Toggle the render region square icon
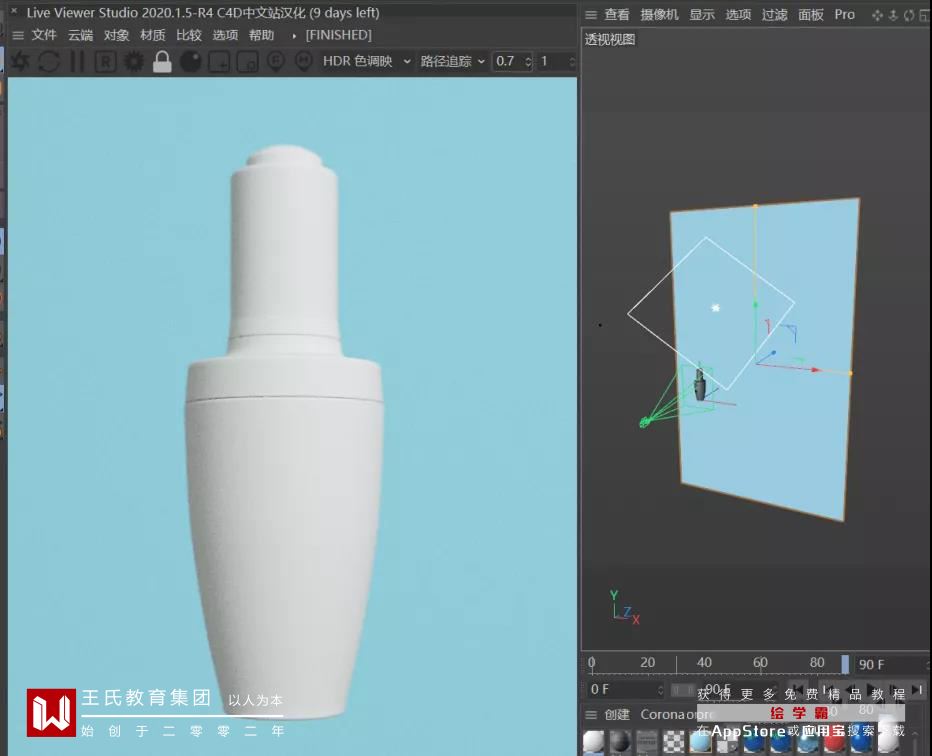 click(219, 61)
